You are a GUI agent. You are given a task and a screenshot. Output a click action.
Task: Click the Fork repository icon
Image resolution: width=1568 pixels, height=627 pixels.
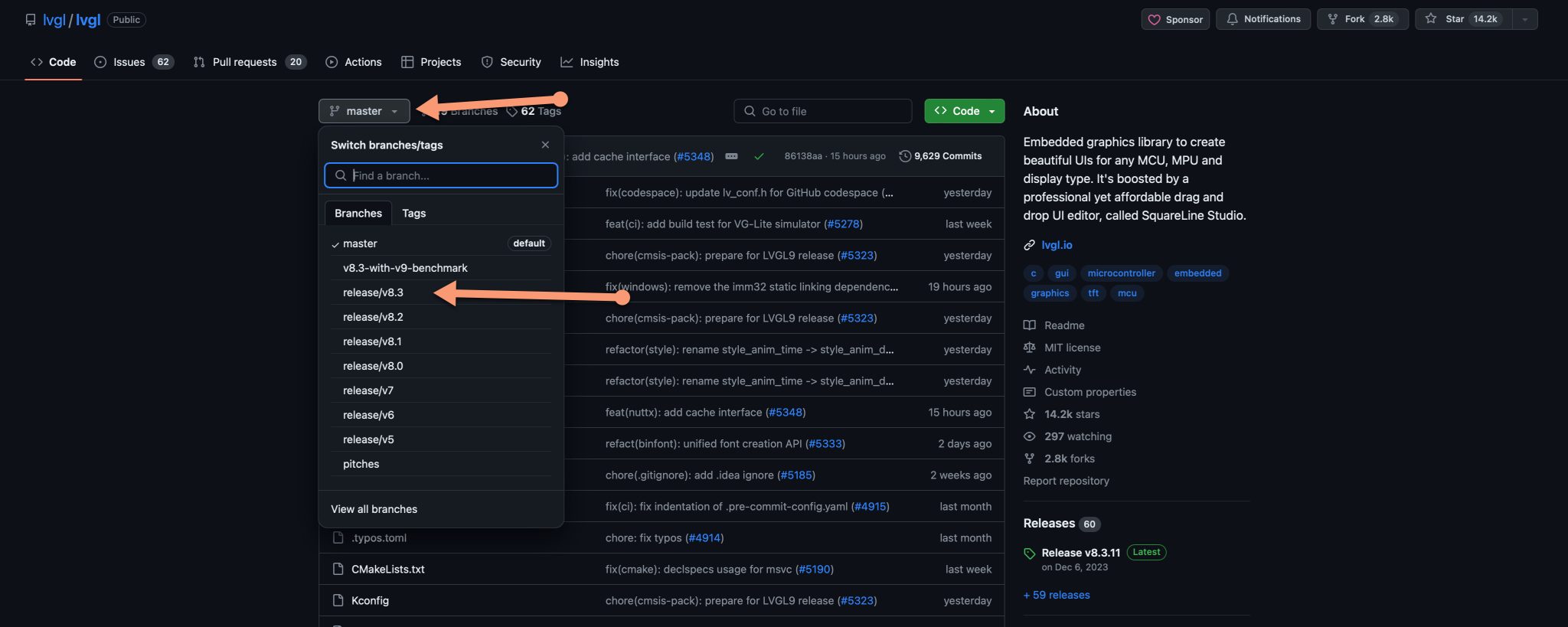click(1333, 19)
